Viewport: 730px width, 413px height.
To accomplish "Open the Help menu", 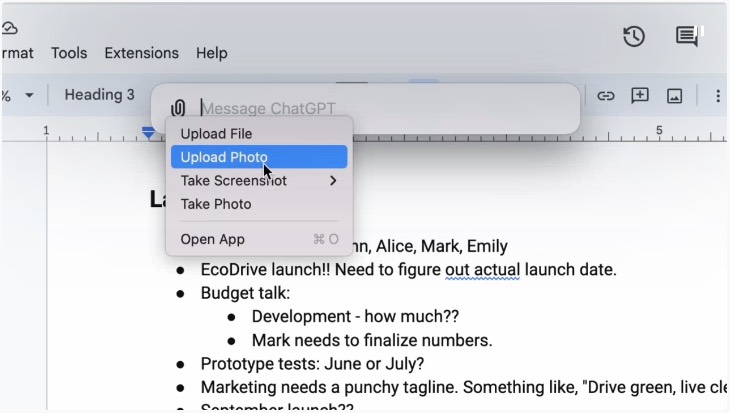I will pos(211,53).
